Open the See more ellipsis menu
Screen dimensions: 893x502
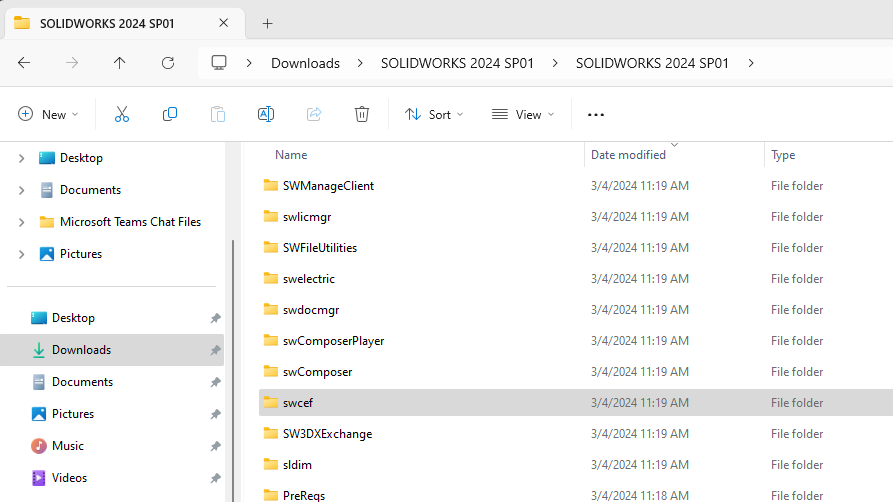coord(596,115)
